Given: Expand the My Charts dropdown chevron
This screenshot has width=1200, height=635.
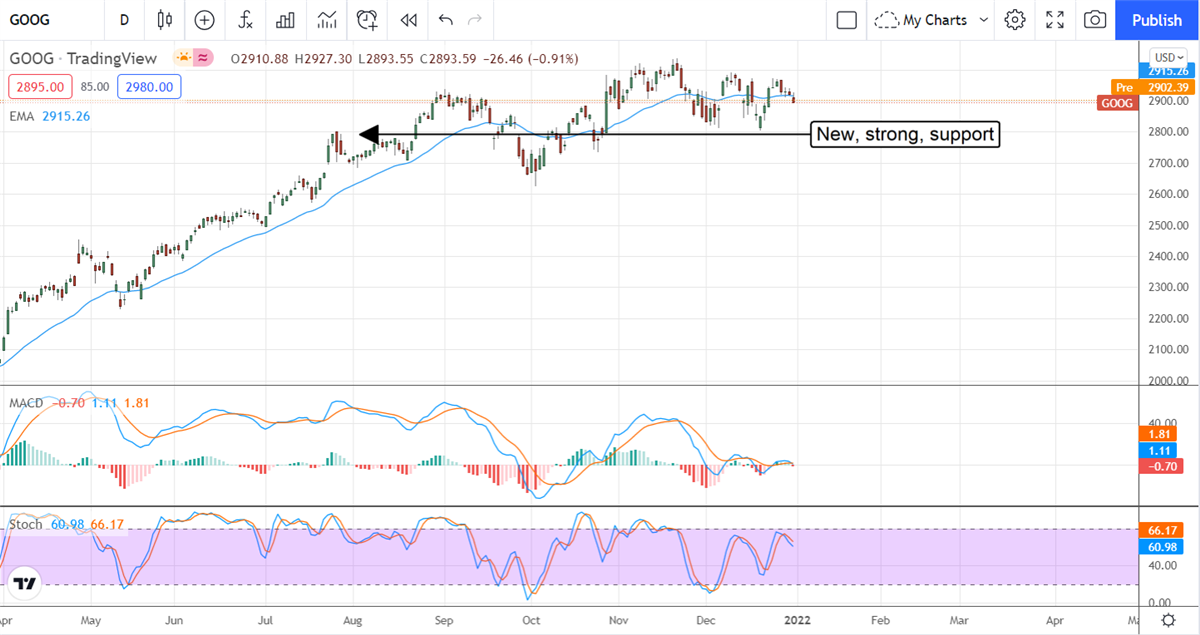Looking at the screenshot, I should coord(983,19).
